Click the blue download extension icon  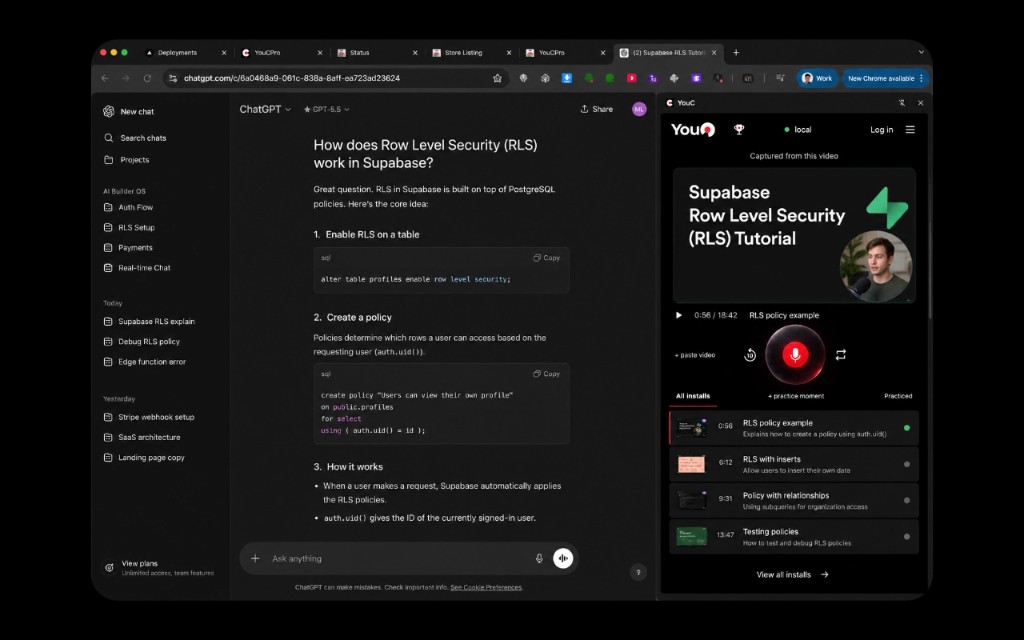coord(567,78)
